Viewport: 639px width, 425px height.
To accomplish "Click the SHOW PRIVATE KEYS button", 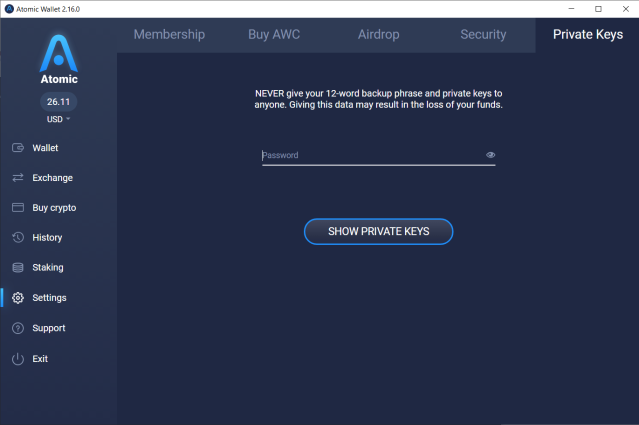I will (379, 231).
